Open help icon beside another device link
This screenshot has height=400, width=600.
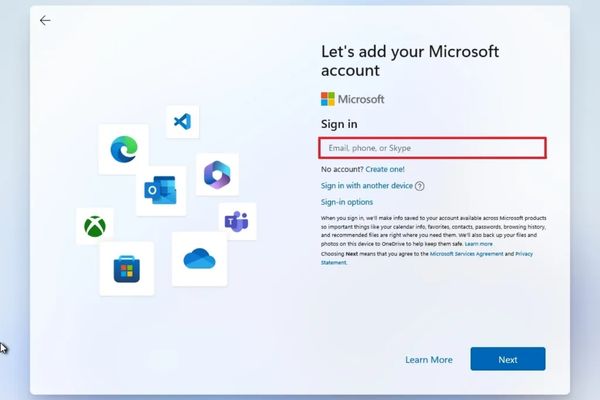[x=419, y=186]
